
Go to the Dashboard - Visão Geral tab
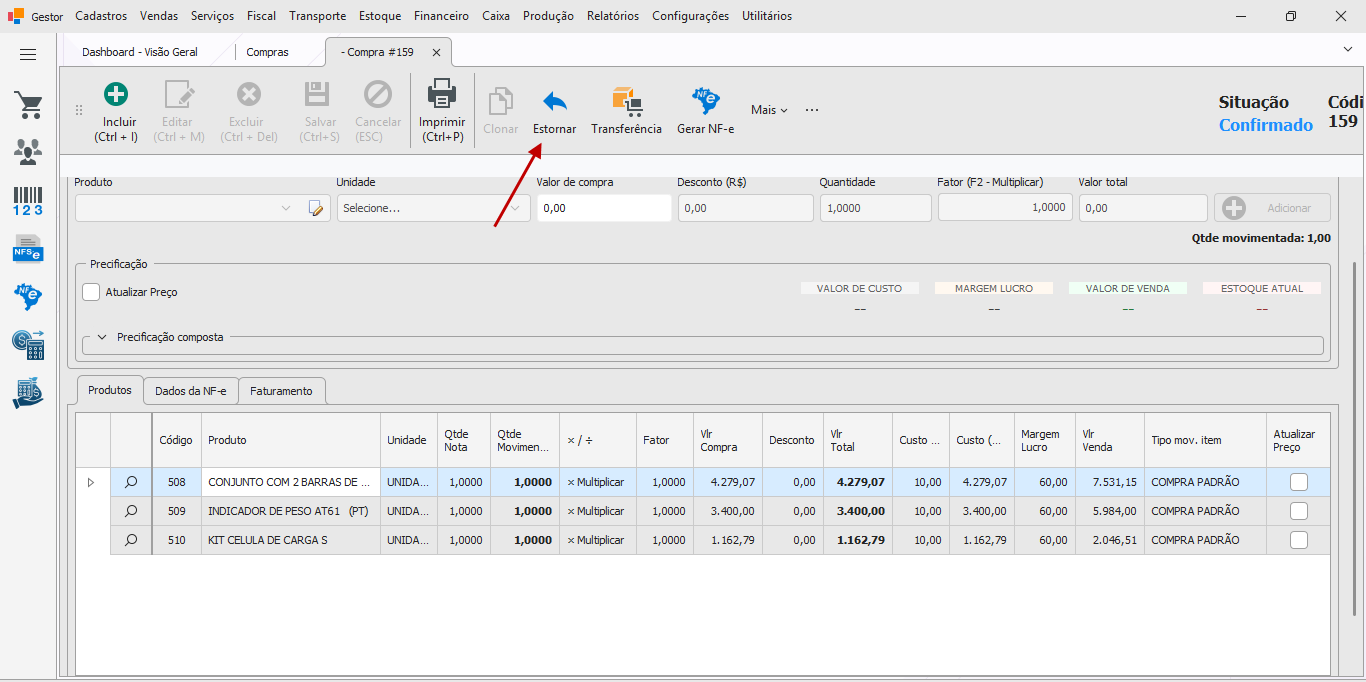pos(140,52)
